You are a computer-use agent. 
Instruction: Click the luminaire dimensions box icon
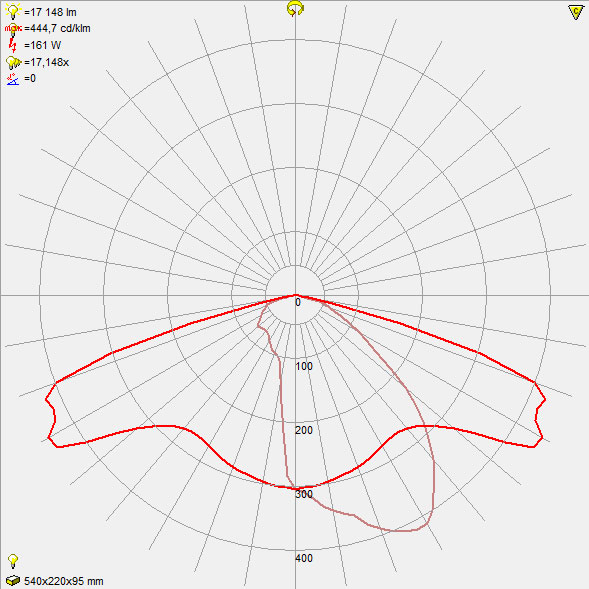(13, 580)
